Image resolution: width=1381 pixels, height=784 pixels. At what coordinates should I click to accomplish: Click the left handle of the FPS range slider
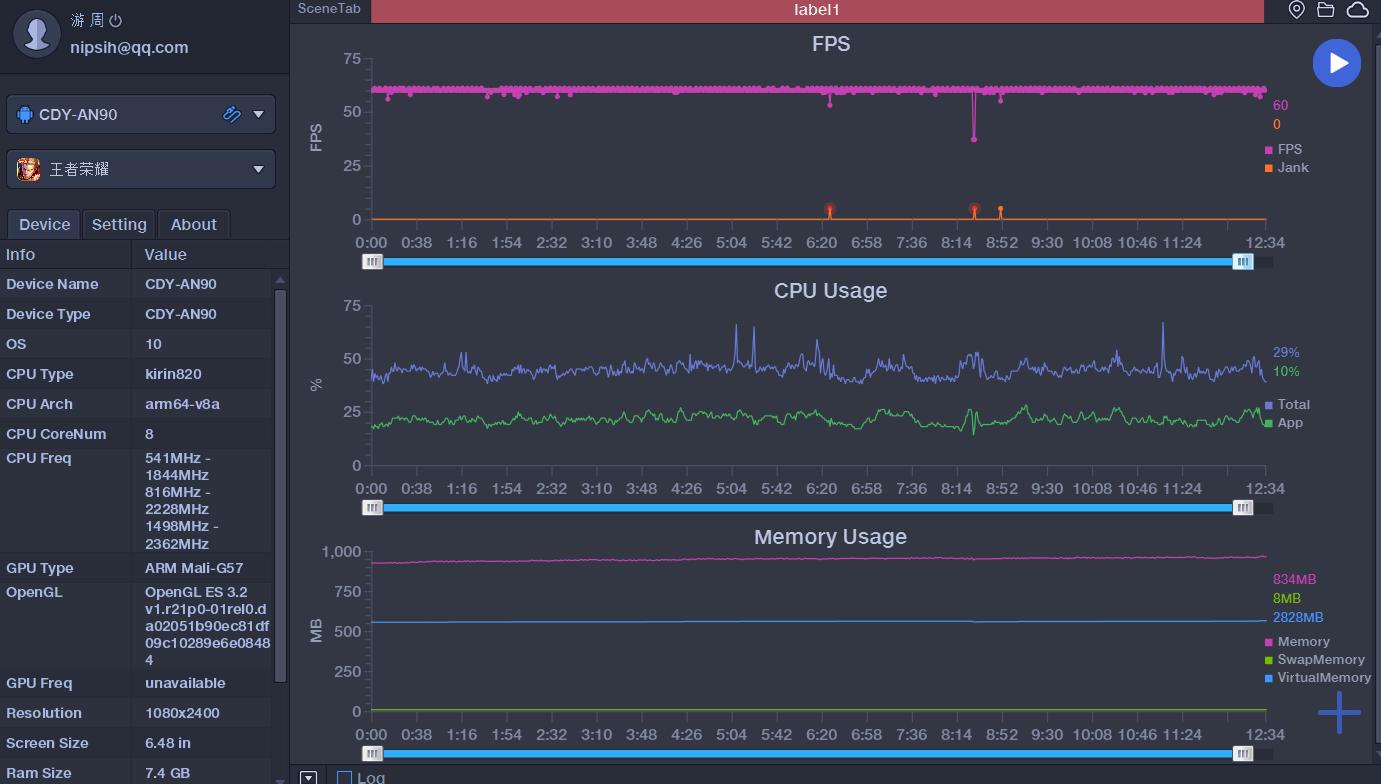click(x=372, y=262)
